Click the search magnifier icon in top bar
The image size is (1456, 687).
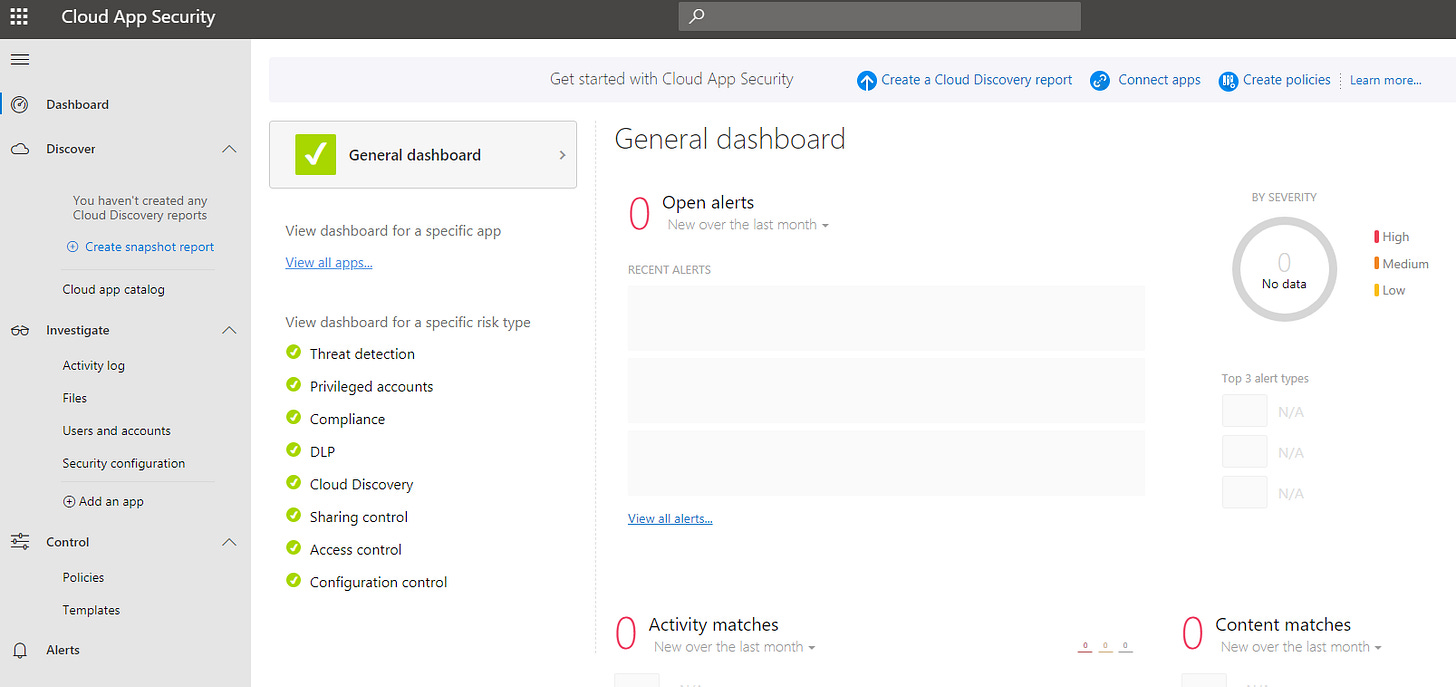(x=697, y=16)
